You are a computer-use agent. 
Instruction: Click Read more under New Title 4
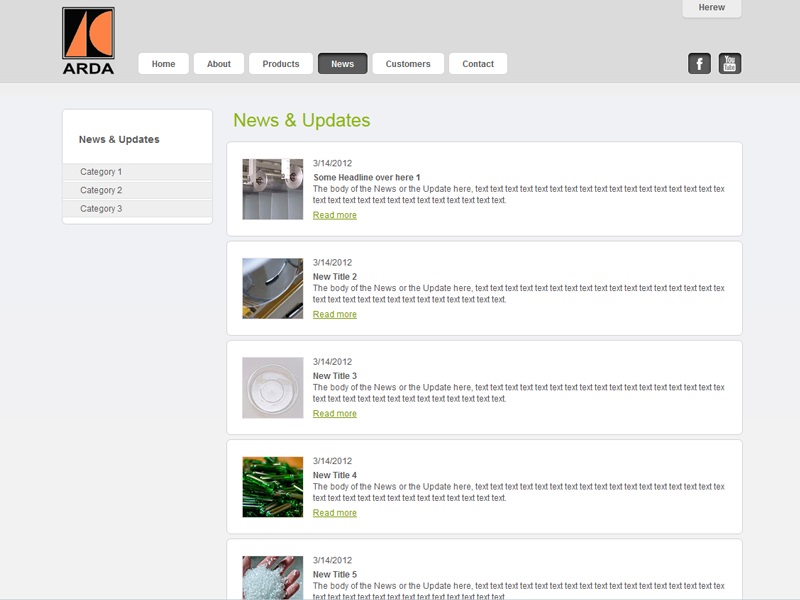[x=334, y=513]
